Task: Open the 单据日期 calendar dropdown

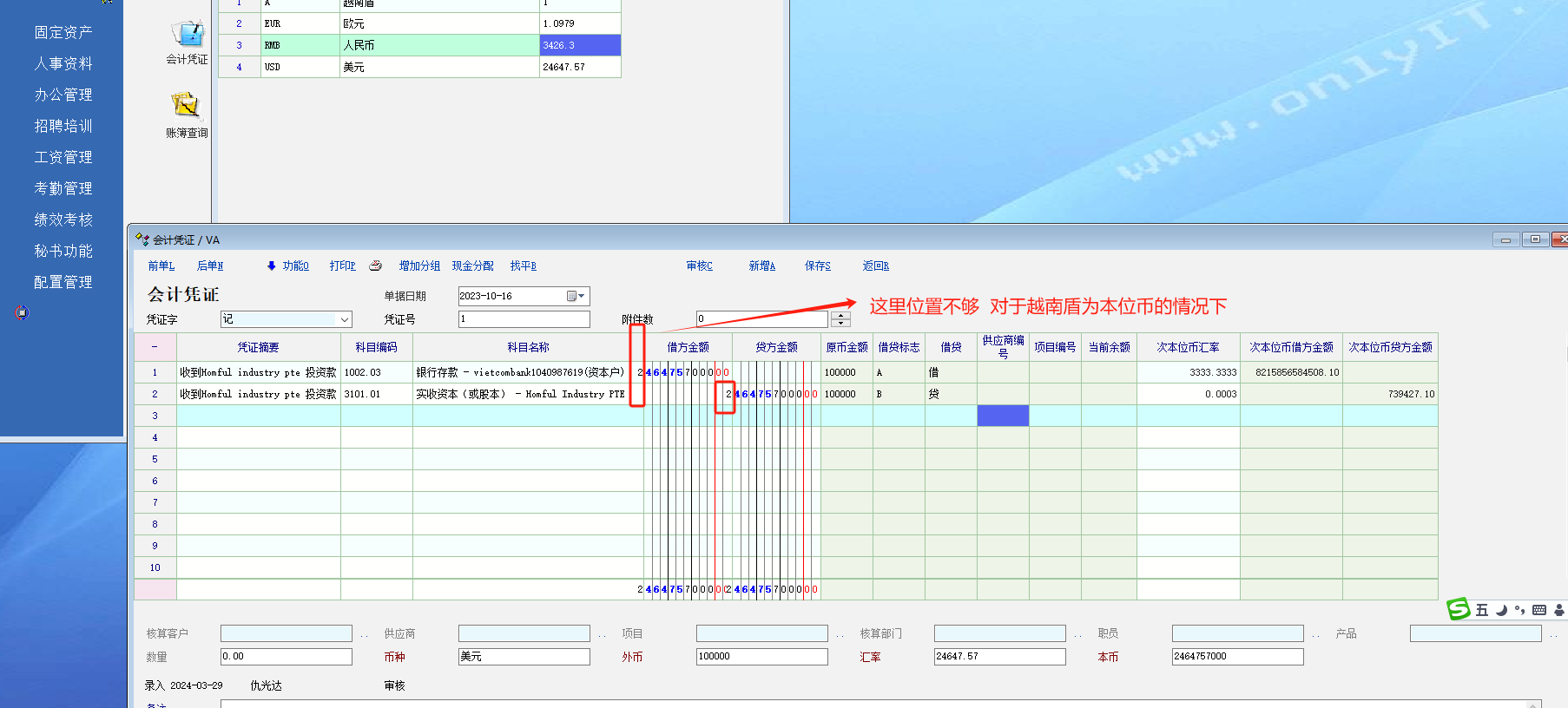Action: [576, 296]
